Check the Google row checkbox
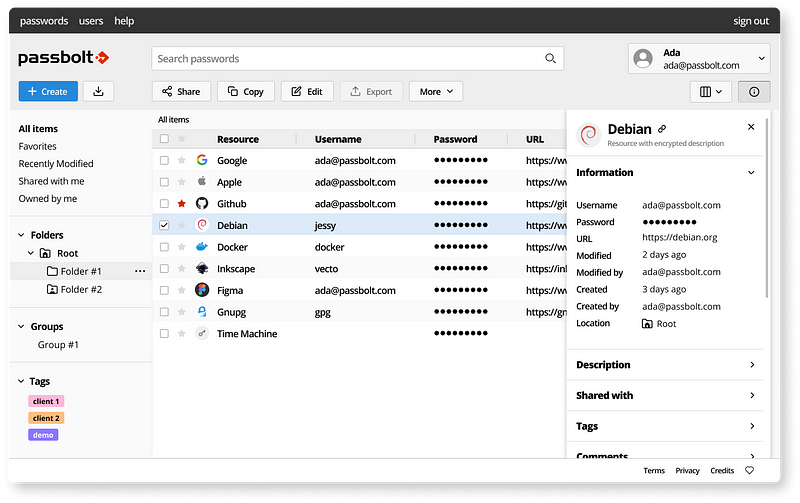Screen dimensions: 800x503 point(164,160)
